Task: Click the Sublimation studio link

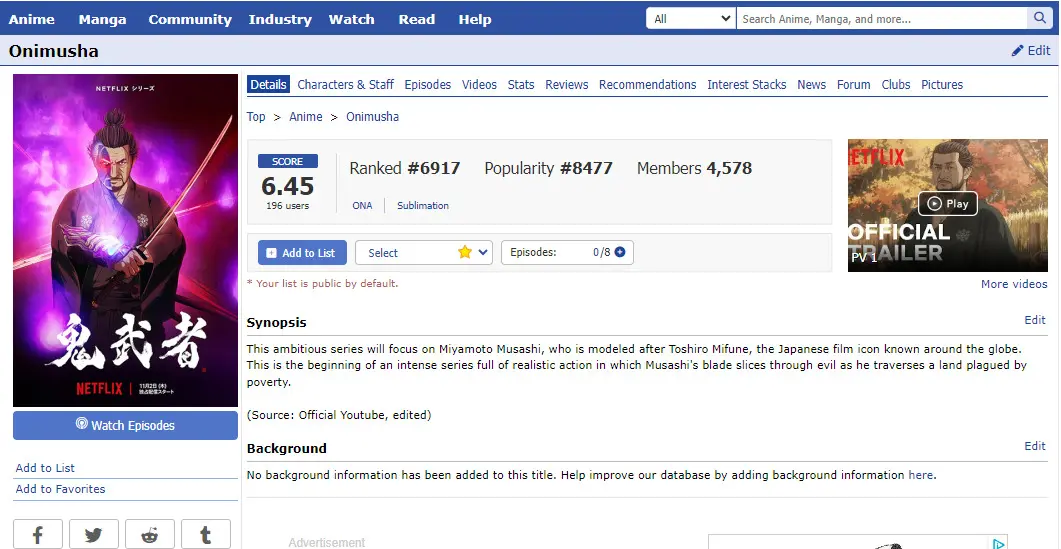Action: [x=423, y=205]
